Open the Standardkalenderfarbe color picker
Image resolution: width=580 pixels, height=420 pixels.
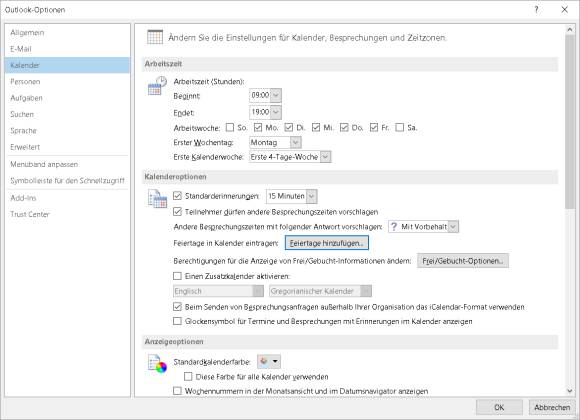click(269, 361)
